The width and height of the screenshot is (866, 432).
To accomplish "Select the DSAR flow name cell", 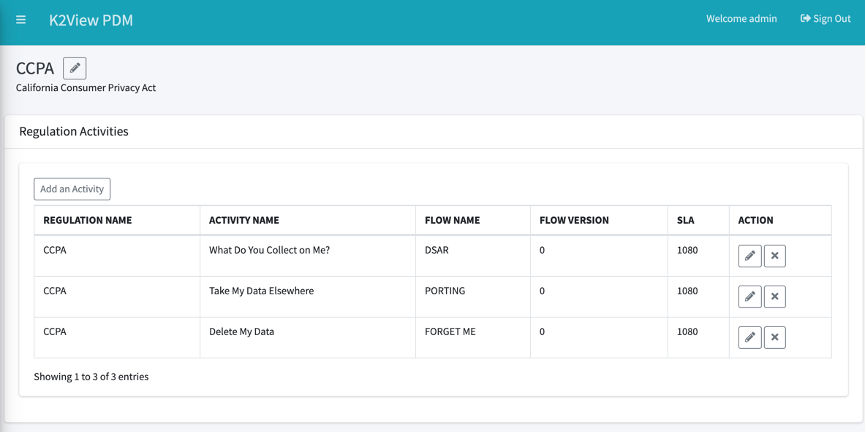I will (473, 256).
